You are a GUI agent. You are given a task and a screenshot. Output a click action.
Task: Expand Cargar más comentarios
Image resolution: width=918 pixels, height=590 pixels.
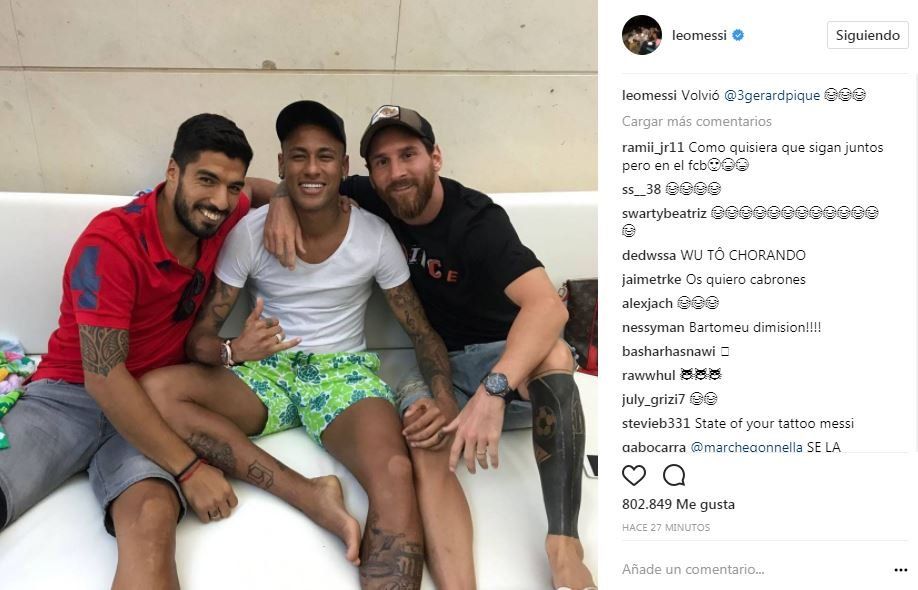(x=697, y=121)
